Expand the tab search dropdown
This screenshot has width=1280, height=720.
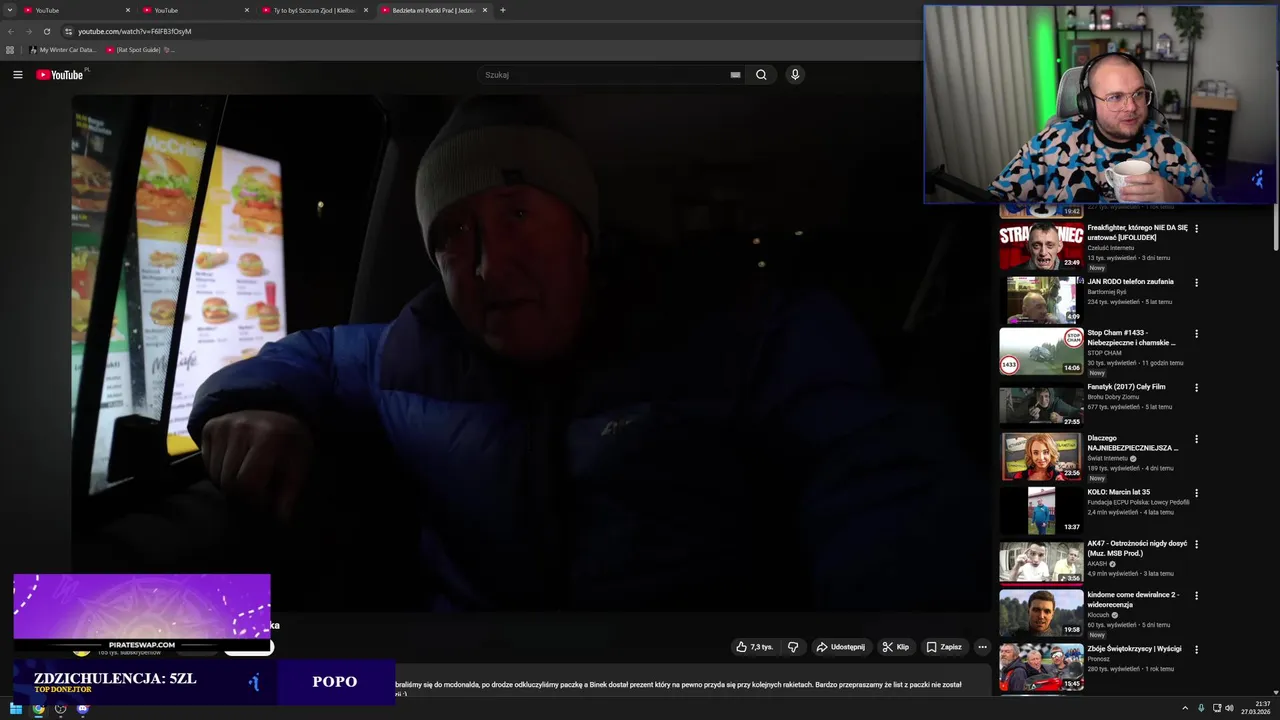coord(10,10)
